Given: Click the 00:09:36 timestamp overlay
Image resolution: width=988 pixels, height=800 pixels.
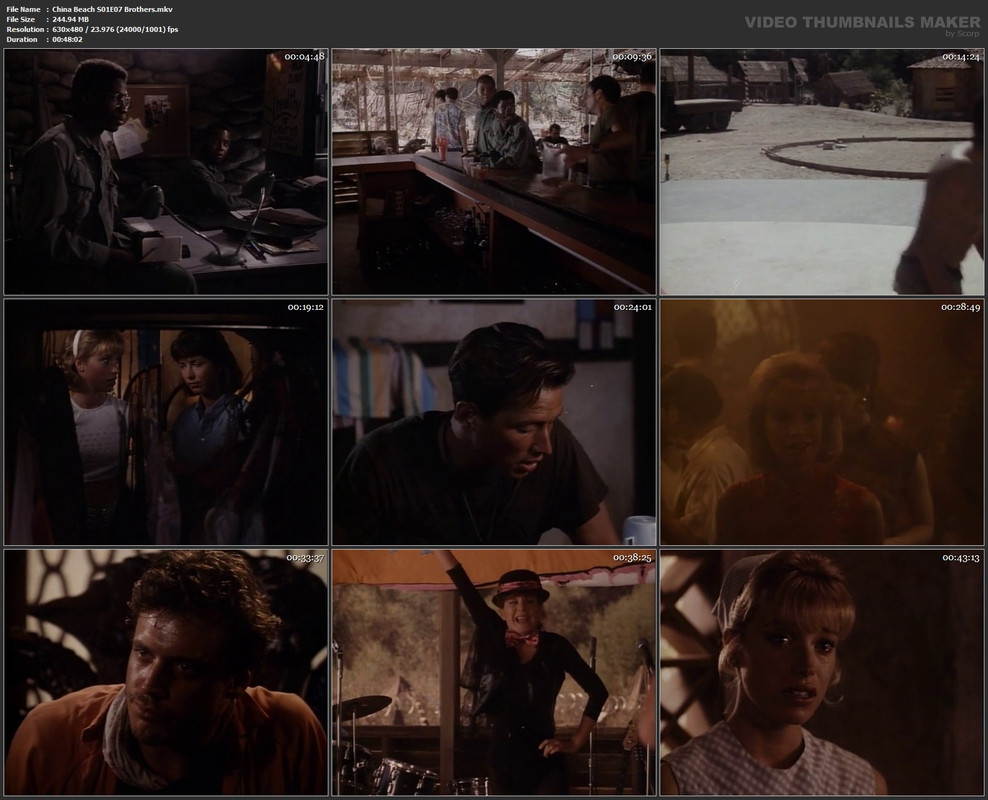Looking at the screenshot, I should click(633, 57).
